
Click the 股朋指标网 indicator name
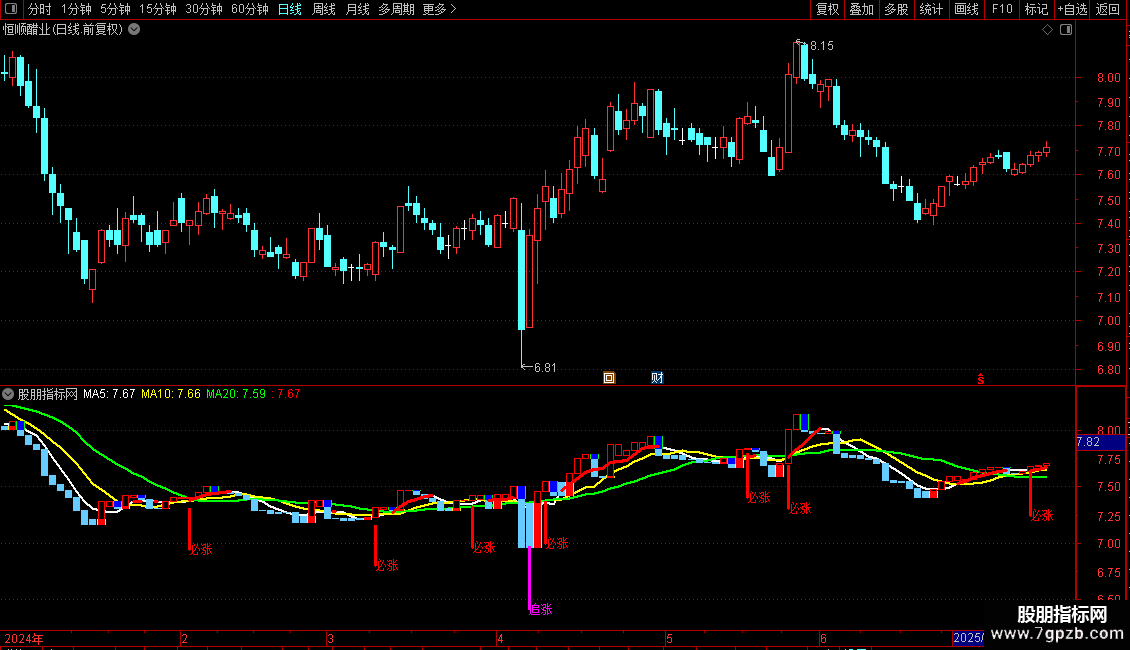pyautogui.click(x=48, y=394)
